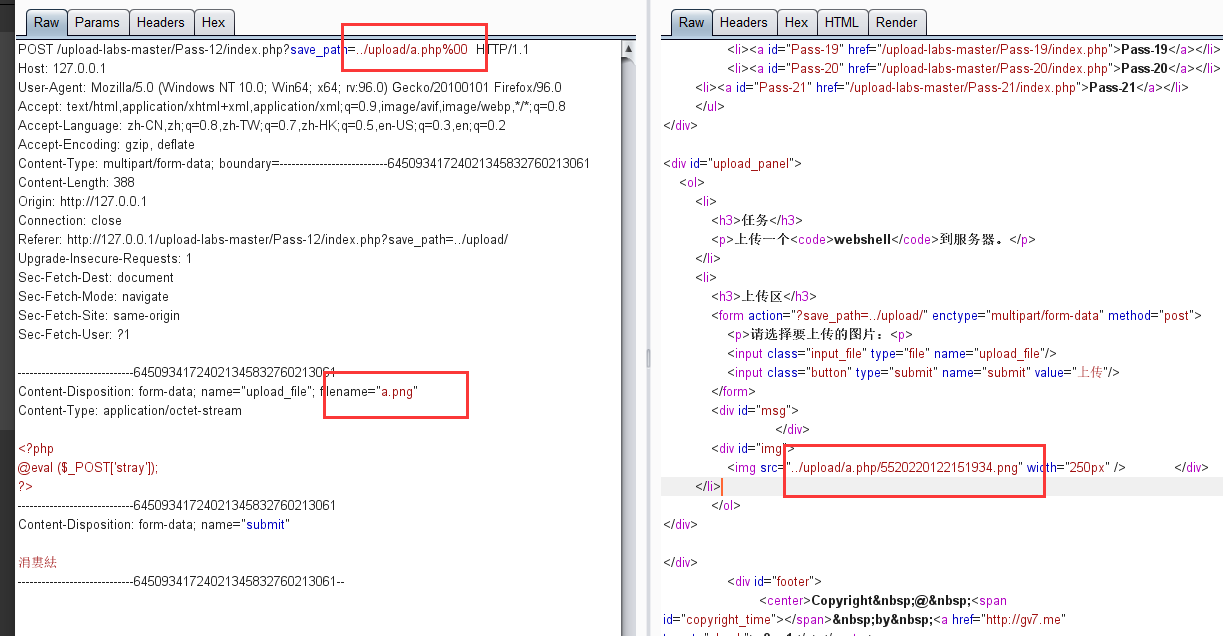Viewport: 1223px width, 636px height.
Task: Click the '请选择要上传的图片' paragraph line
Action: [x=819, y=334]
